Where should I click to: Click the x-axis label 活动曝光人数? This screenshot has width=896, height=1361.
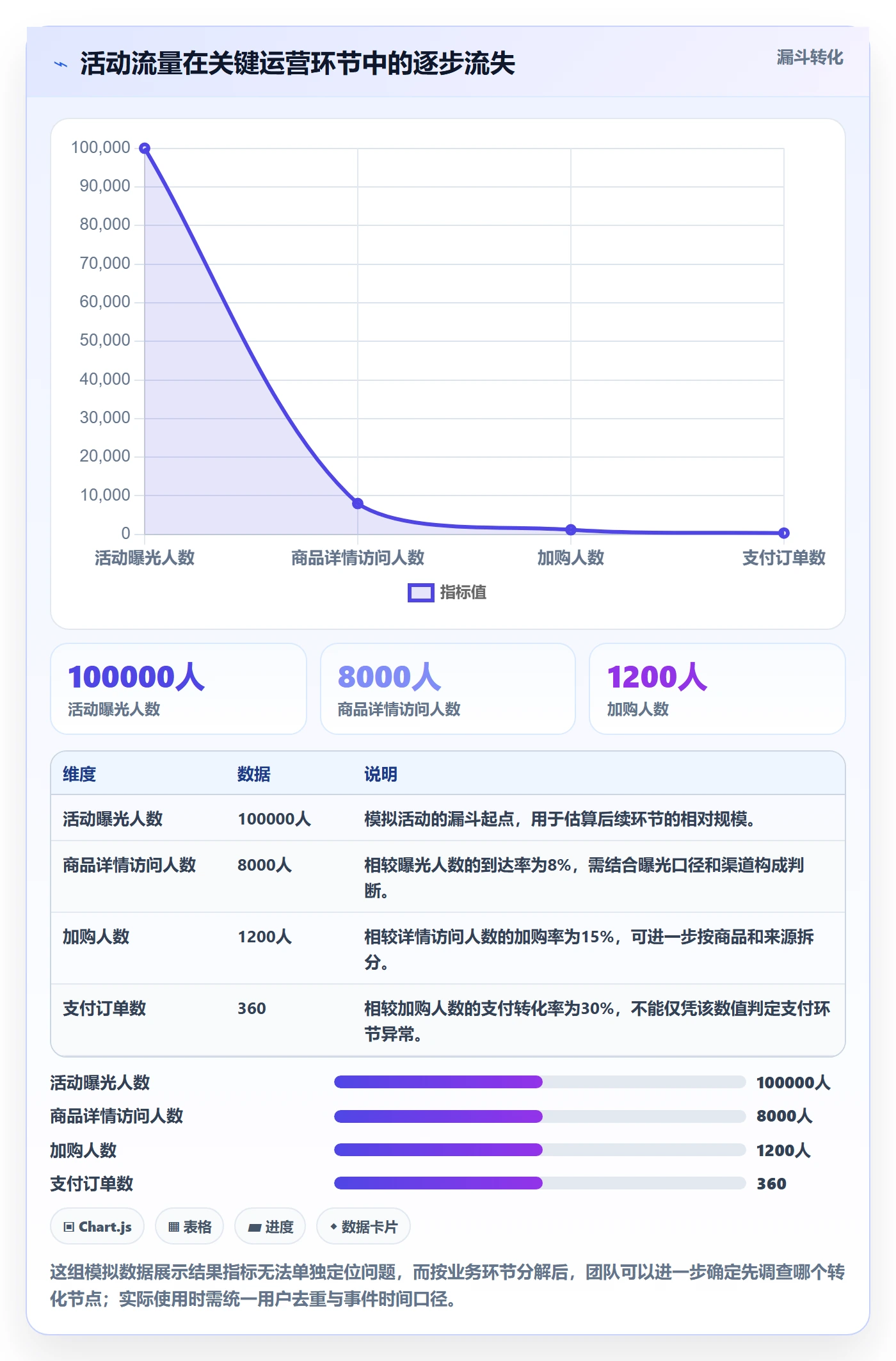(145, 558)
